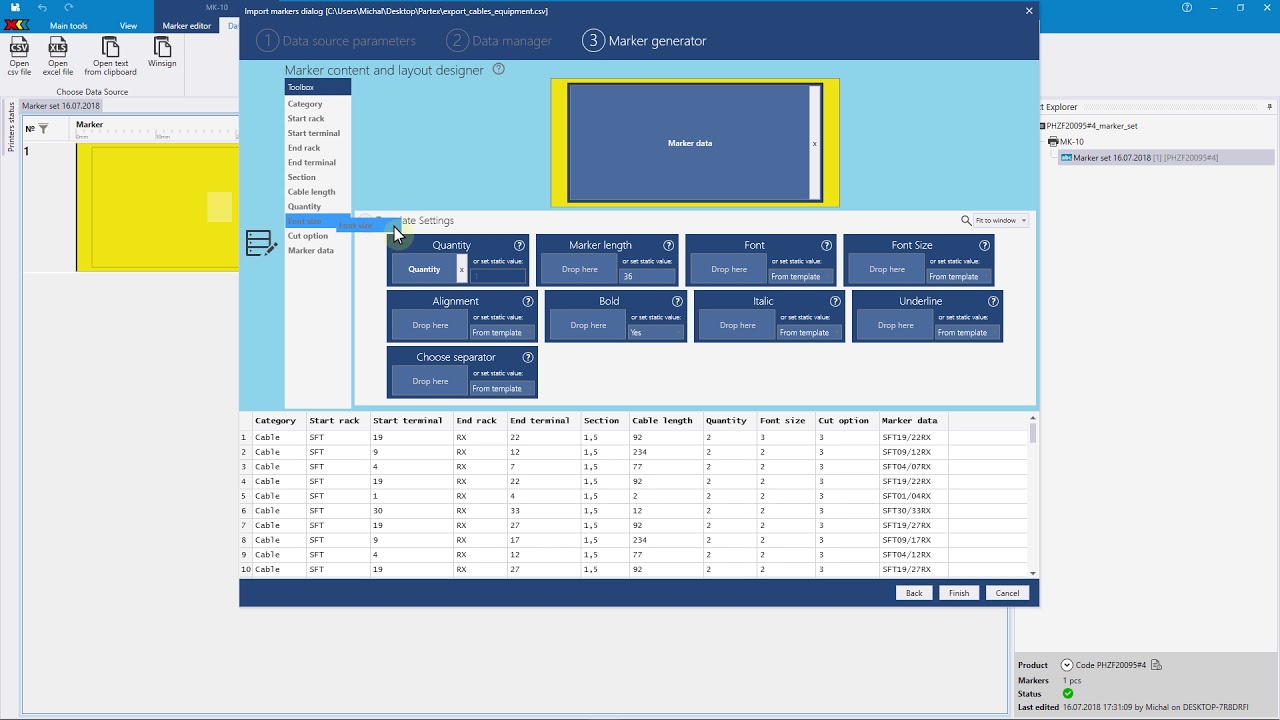Select step 3 Marker generator
The height and width of the screenshot is (720, 1280).
click(x=645, y=41)
